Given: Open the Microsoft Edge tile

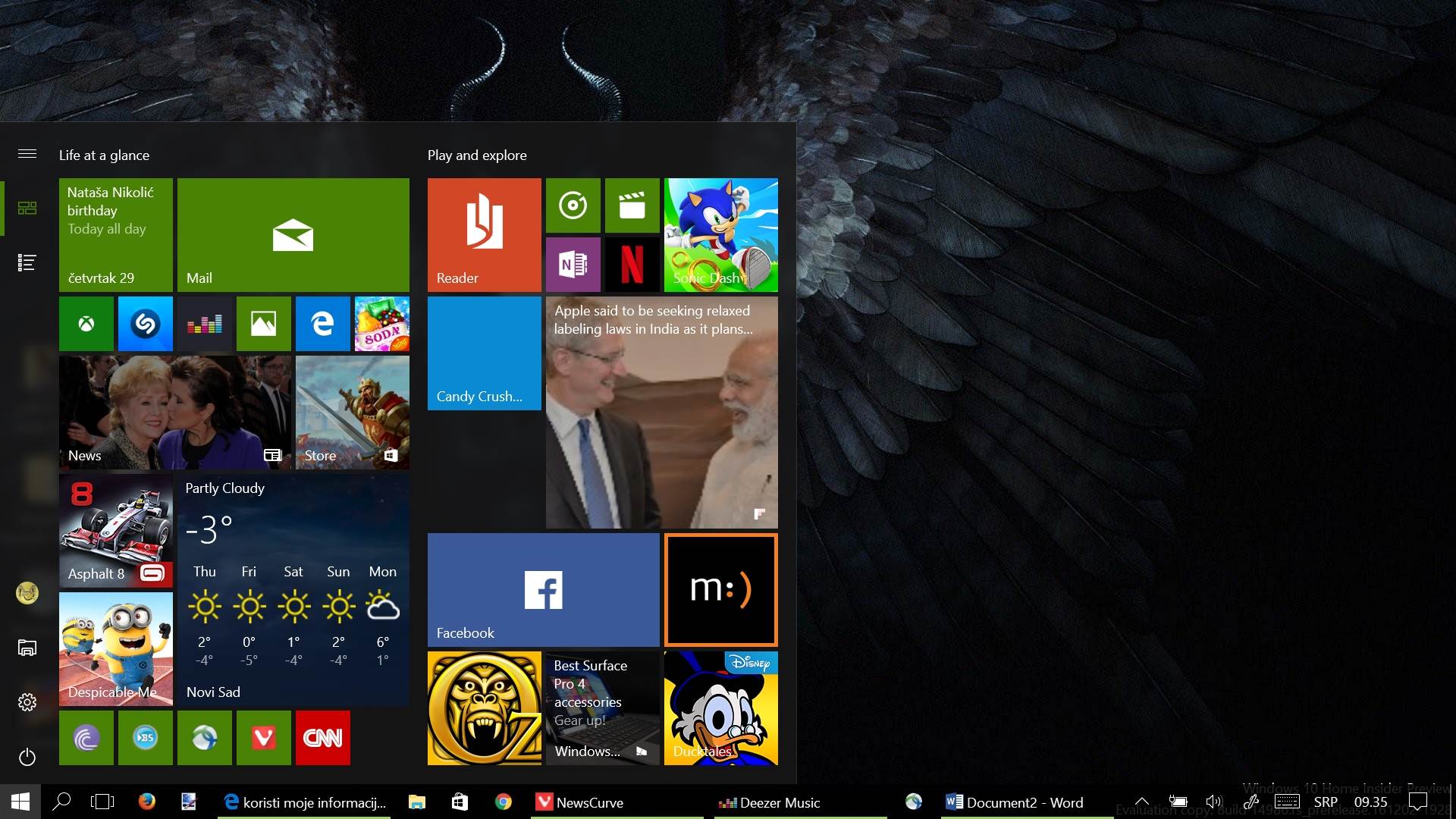Looking at the screenshot, I should 323,324.
